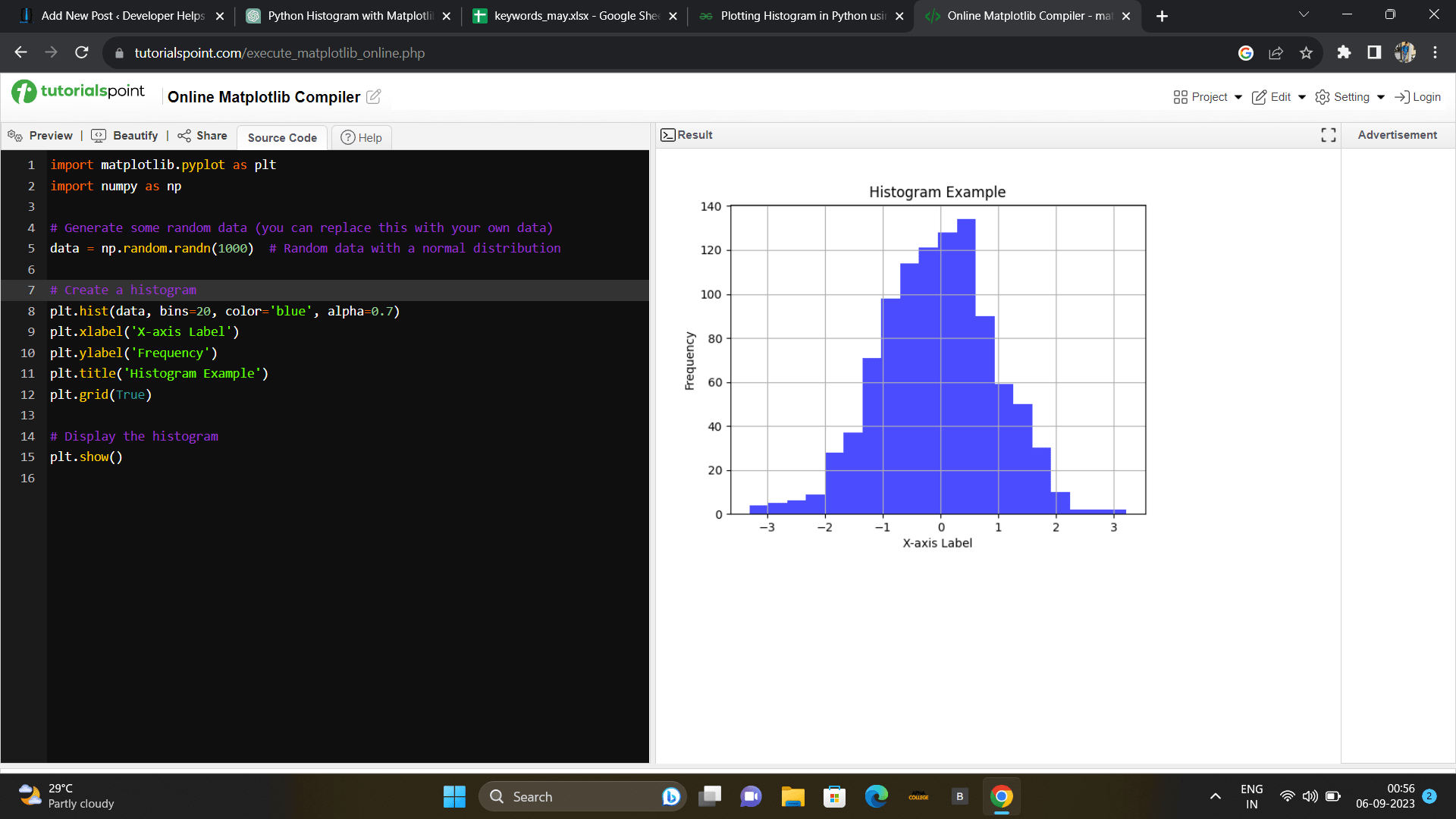Switch to keywords_may.xlsx Google Sheets tab
The height and width of the screenshot is (819, 1456).
pyautogui.click(x=574, y=16)
